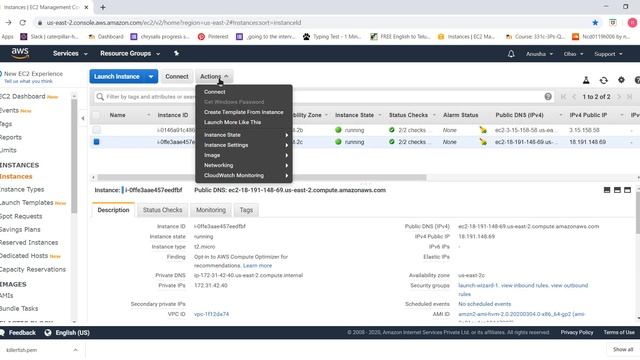The height and width of the screenshot is (360, 640).
Task: Click the globe language icon
Action: pos(48,333)
